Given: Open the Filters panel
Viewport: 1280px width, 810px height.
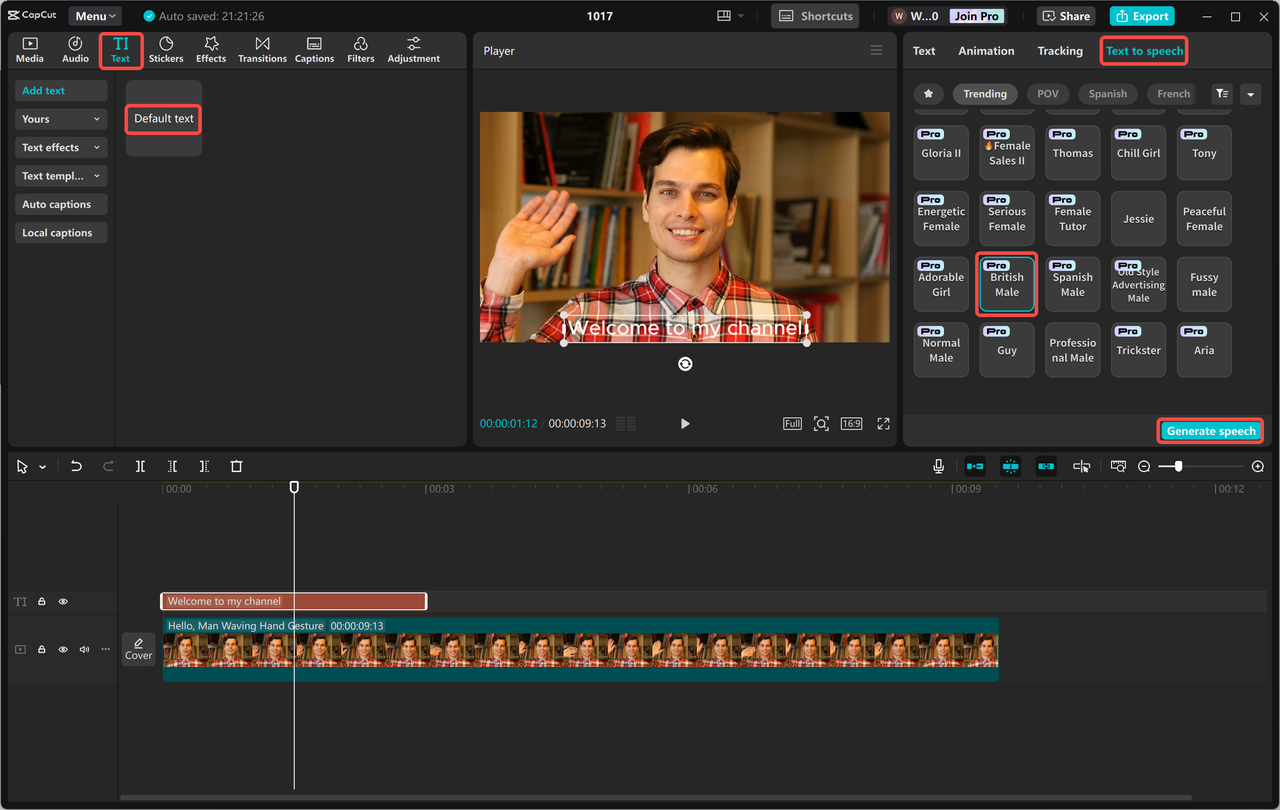Looking at the screenshot, I should tap(360, 49).
